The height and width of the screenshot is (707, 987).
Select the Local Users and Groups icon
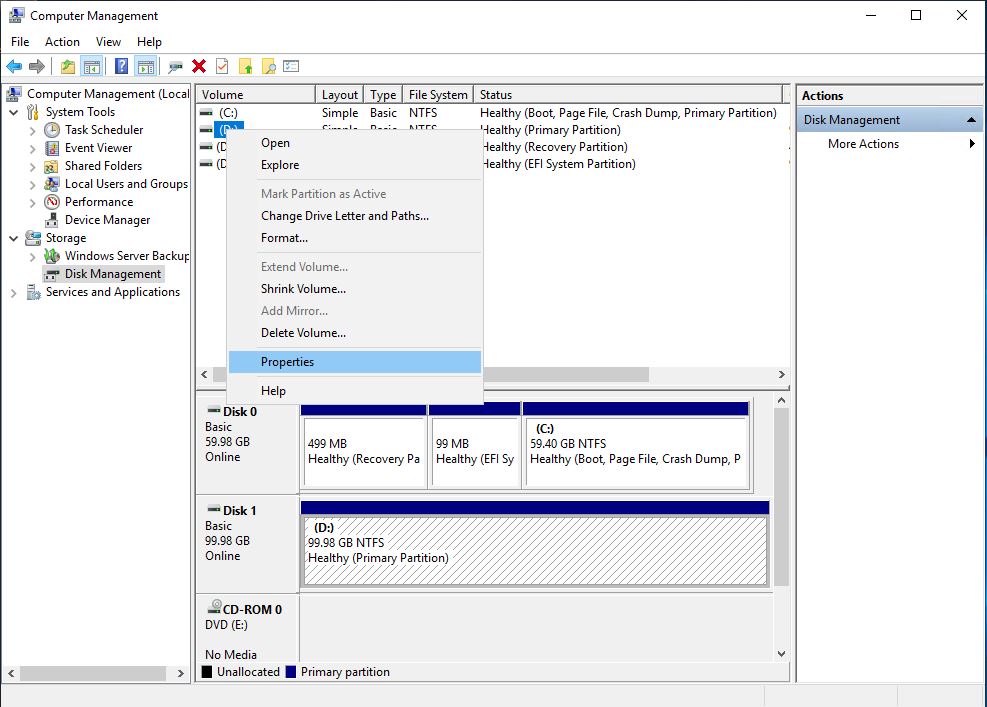click(52, 184)
